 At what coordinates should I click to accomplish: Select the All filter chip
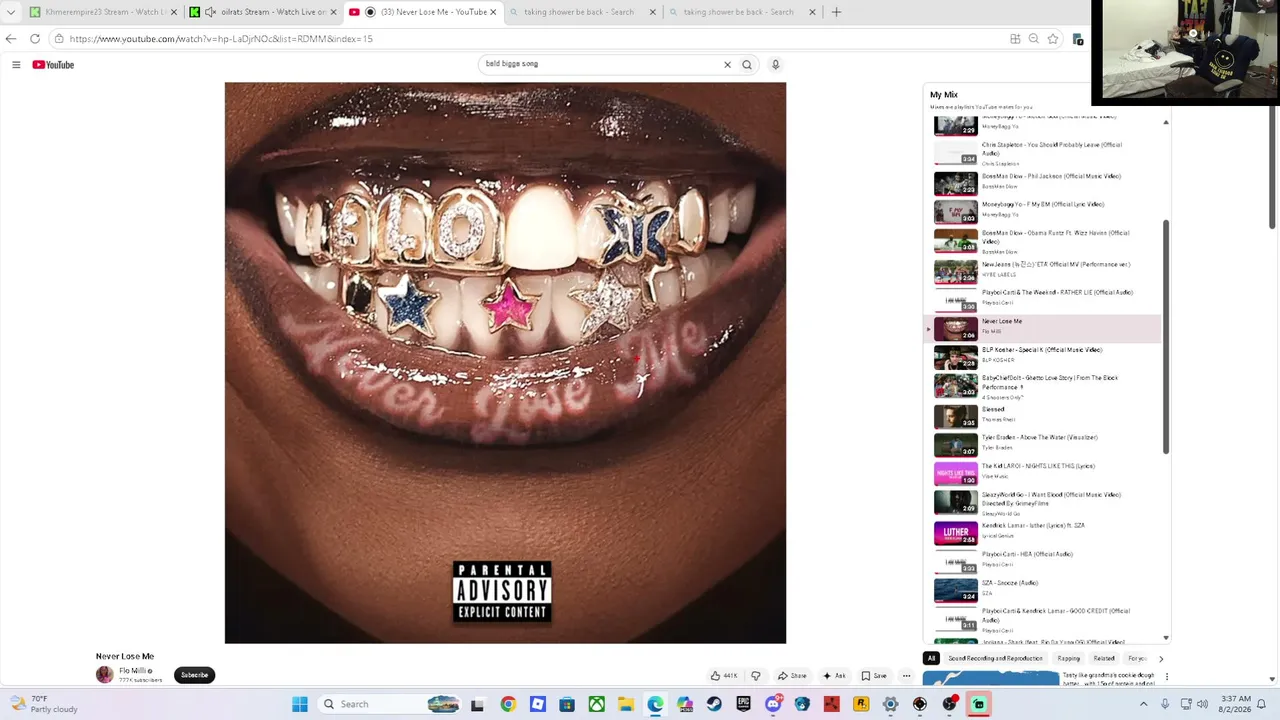click(x=931, y=658)
